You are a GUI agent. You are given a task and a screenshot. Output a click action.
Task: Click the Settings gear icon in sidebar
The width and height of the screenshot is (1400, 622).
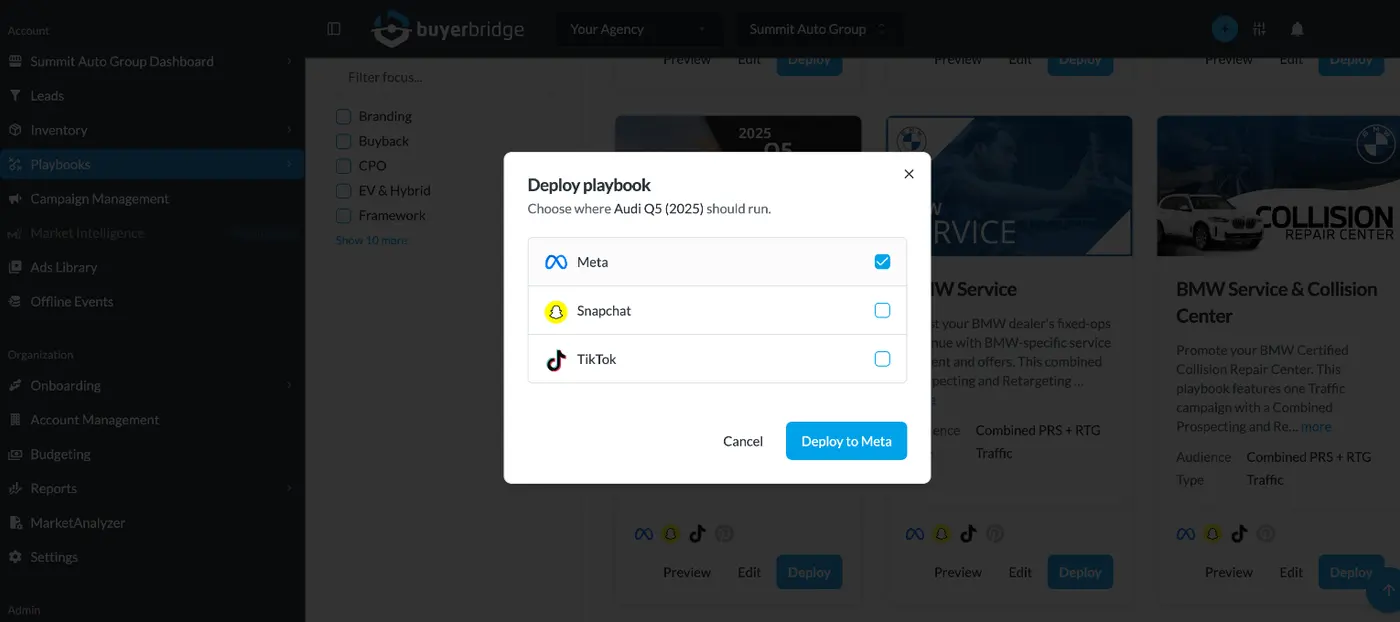[15, 557]
